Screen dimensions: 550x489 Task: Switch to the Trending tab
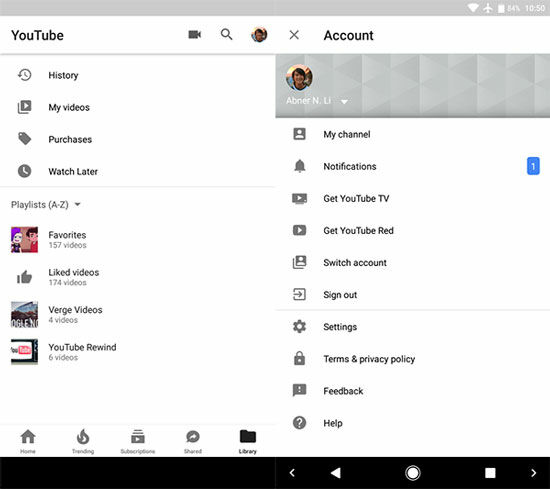(x=83, y=441)
